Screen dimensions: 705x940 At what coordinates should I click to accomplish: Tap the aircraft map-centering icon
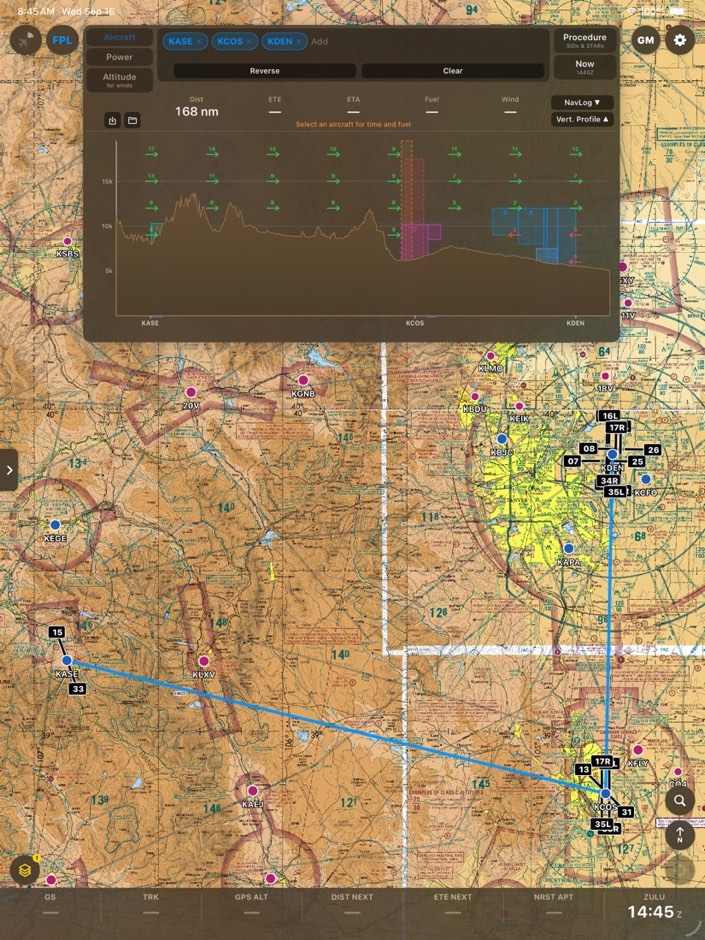(x=26, y=41)
